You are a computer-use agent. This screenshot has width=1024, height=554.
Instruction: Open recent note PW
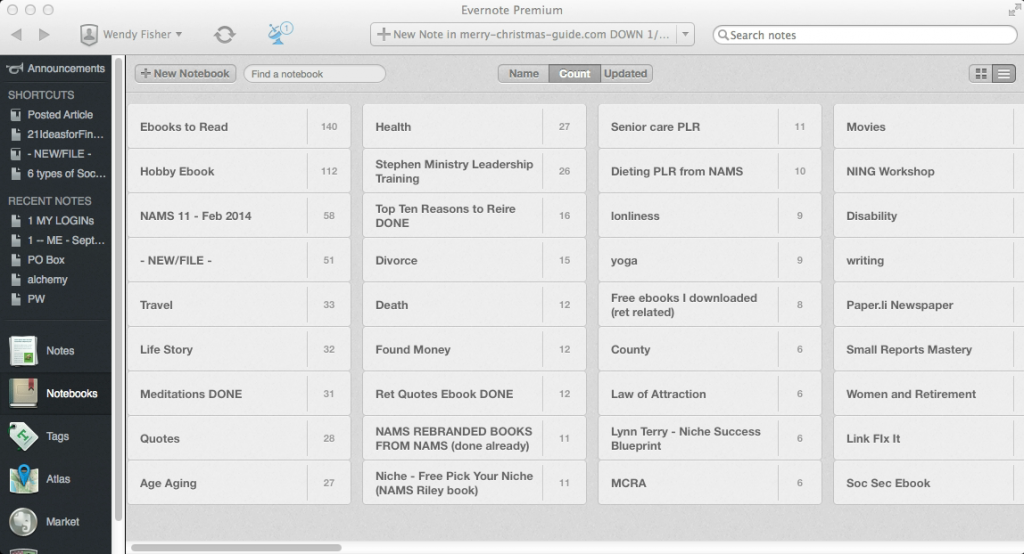[x=28, y=299]
